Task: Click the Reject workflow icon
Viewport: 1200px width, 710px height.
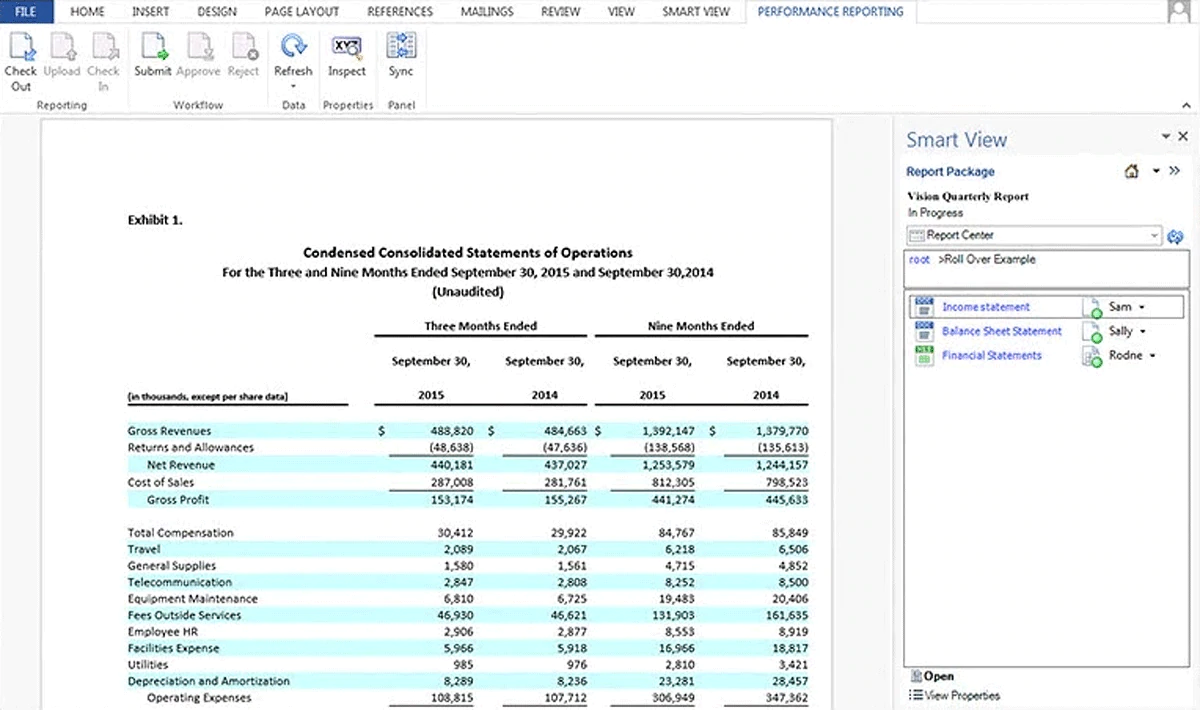Action: point(244,48)
